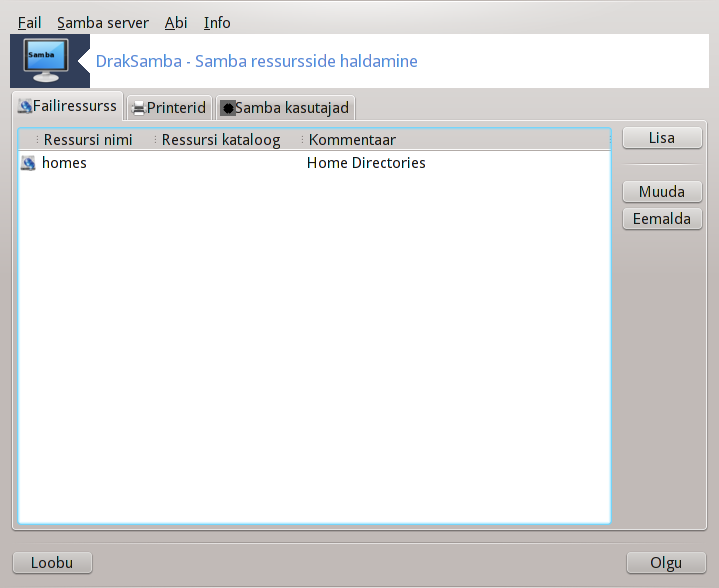Click the Home Directories comment cell
This screenshot has width=719, height=588.
tap(366, 163)
